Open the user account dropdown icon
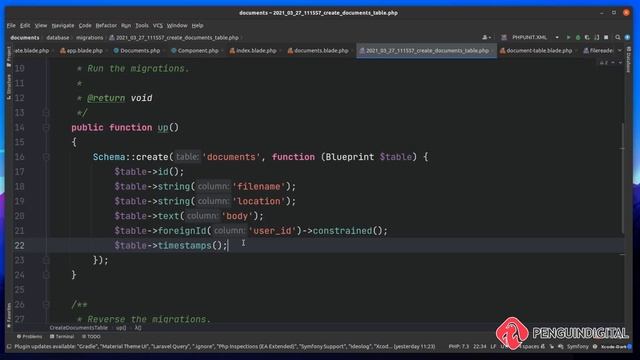Viewport: 640px width, 360px height. coord(486,38)
